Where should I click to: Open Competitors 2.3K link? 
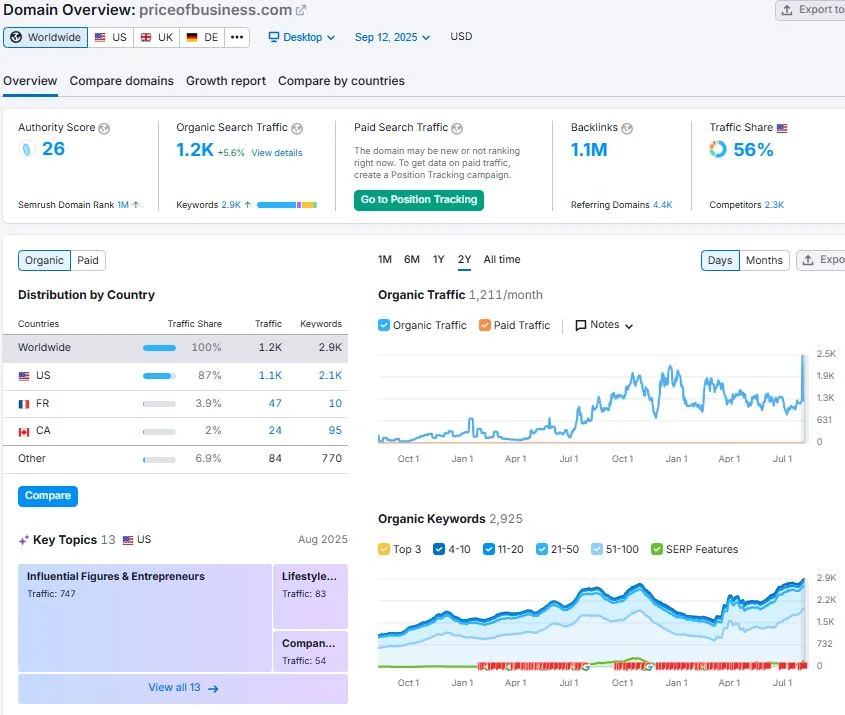pos(774,205)
